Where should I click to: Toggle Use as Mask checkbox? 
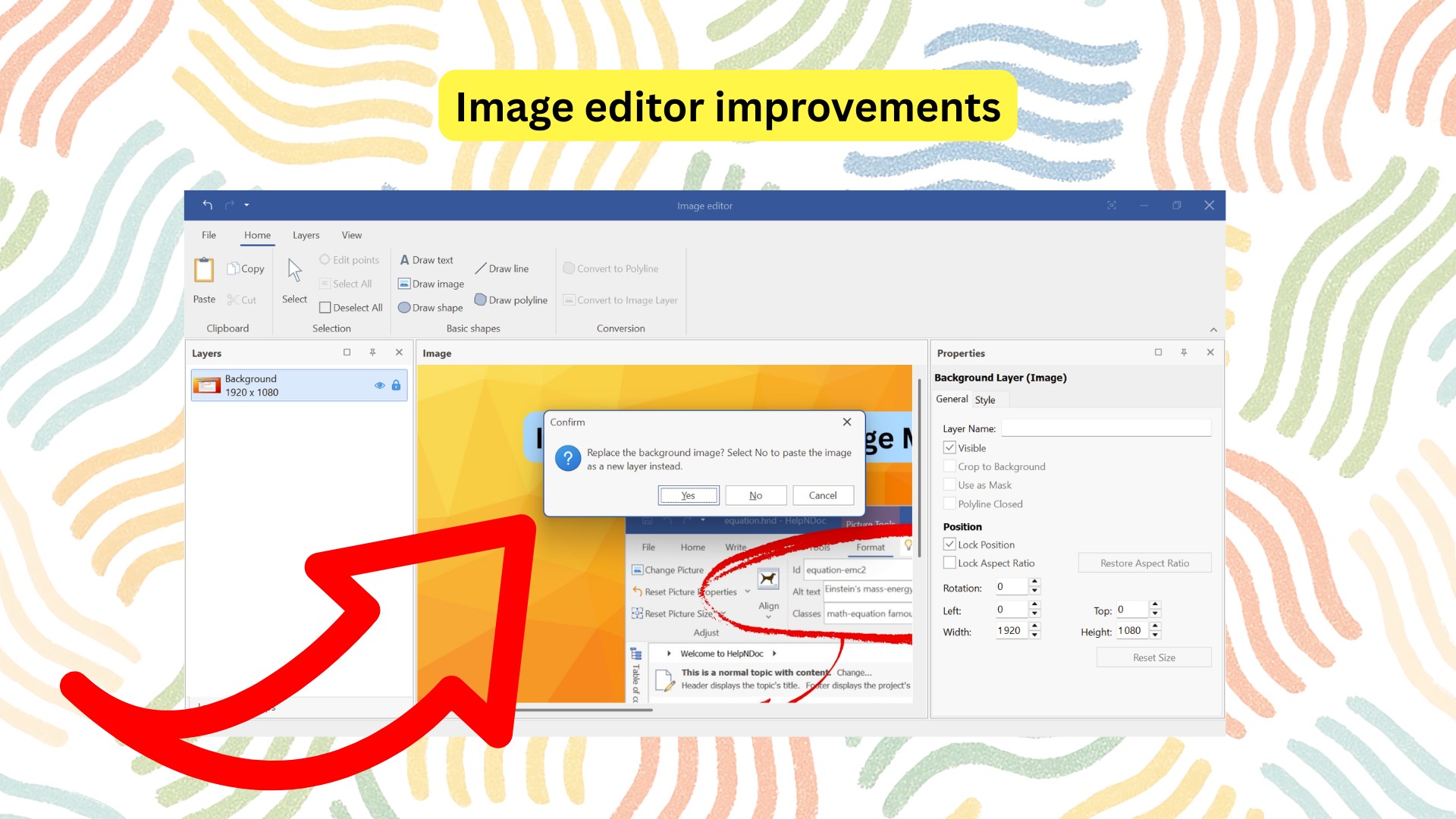949,485
